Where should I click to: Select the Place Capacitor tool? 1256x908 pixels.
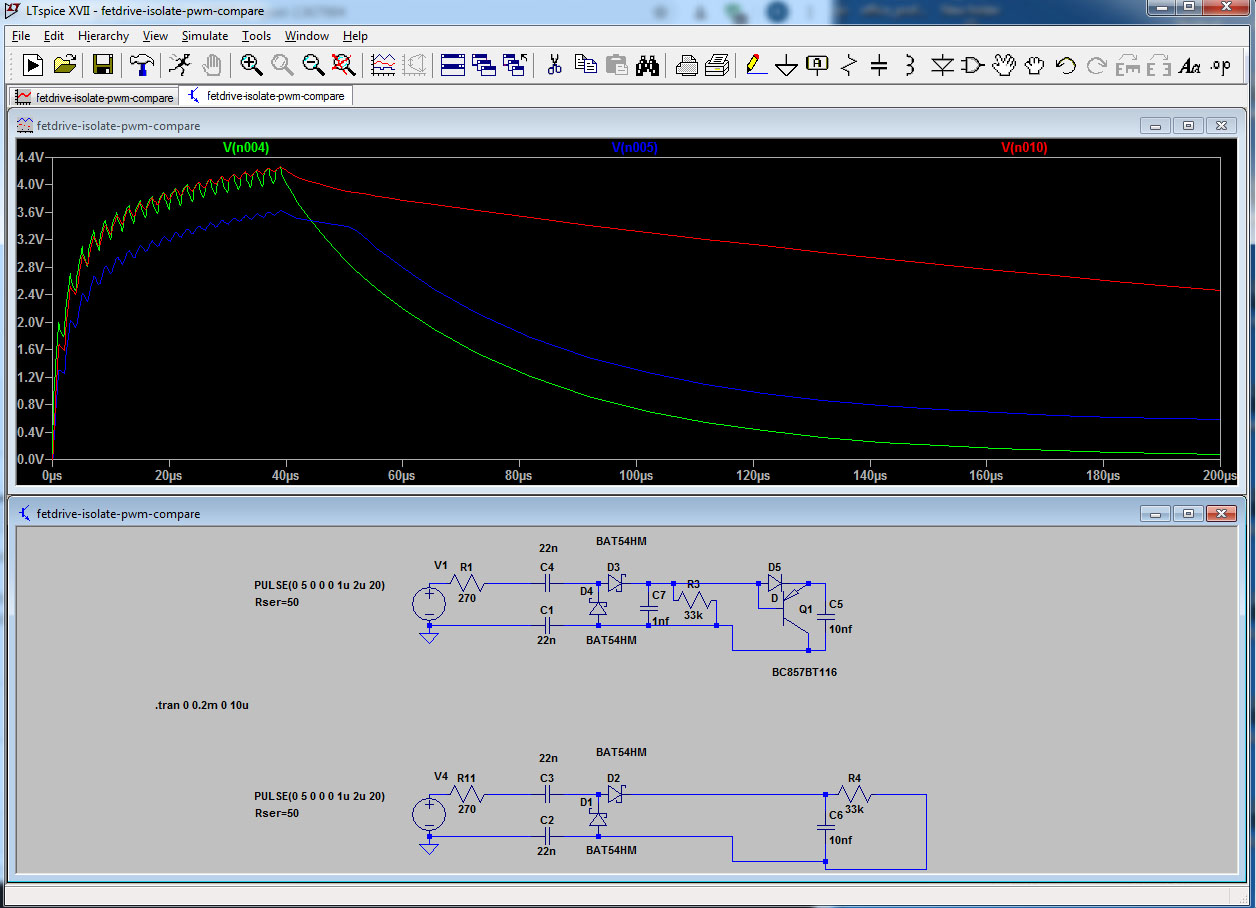click(x=879, y=65)
